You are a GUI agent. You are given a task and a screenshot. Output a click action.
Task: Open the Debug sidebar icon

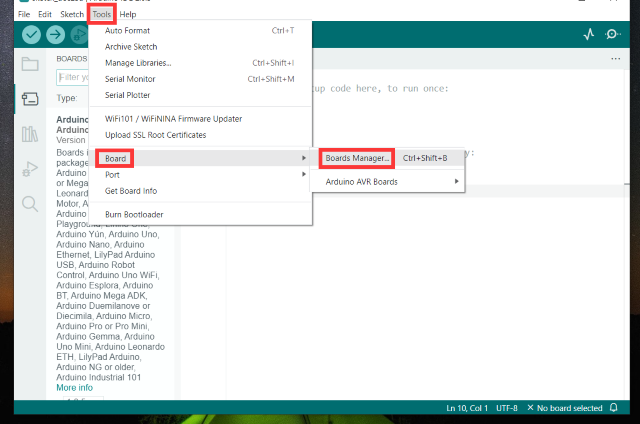pyautogui.click(x=30, y=169)
